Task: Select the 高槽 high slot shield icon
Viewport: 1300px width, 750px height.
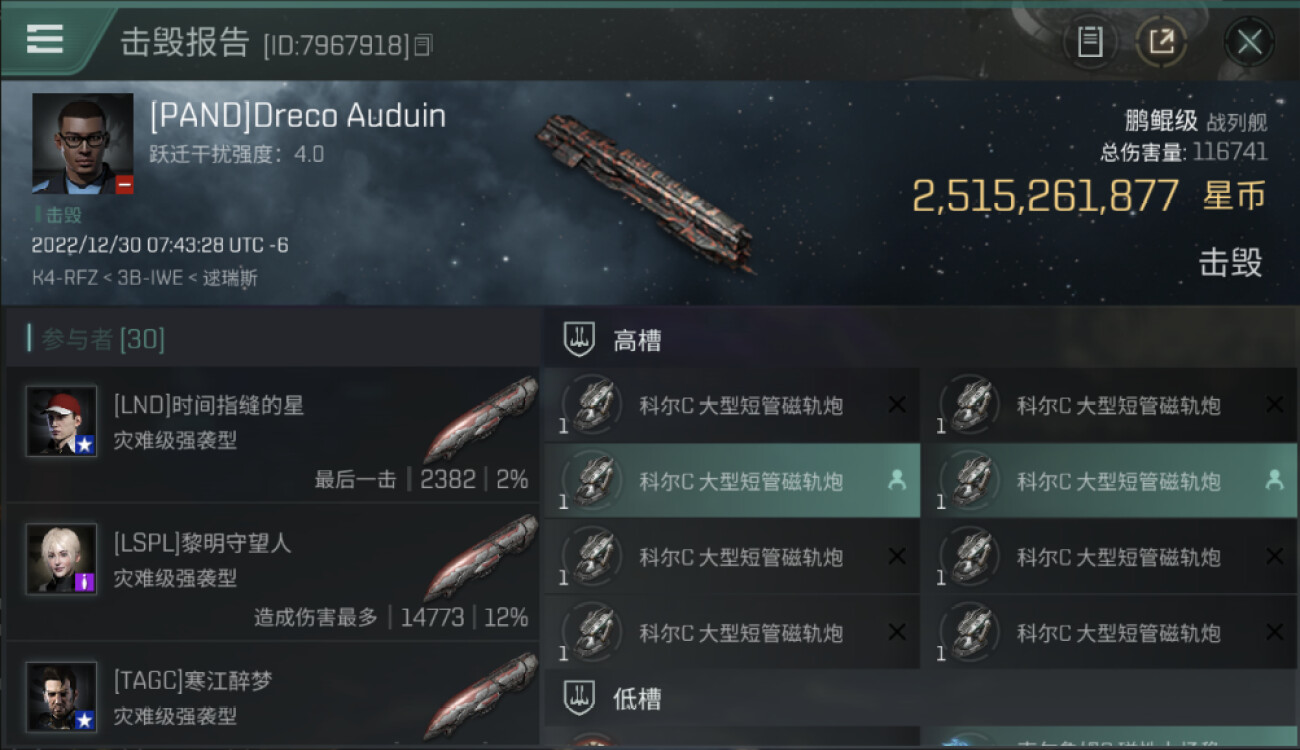Action: [x=579, y=340]
